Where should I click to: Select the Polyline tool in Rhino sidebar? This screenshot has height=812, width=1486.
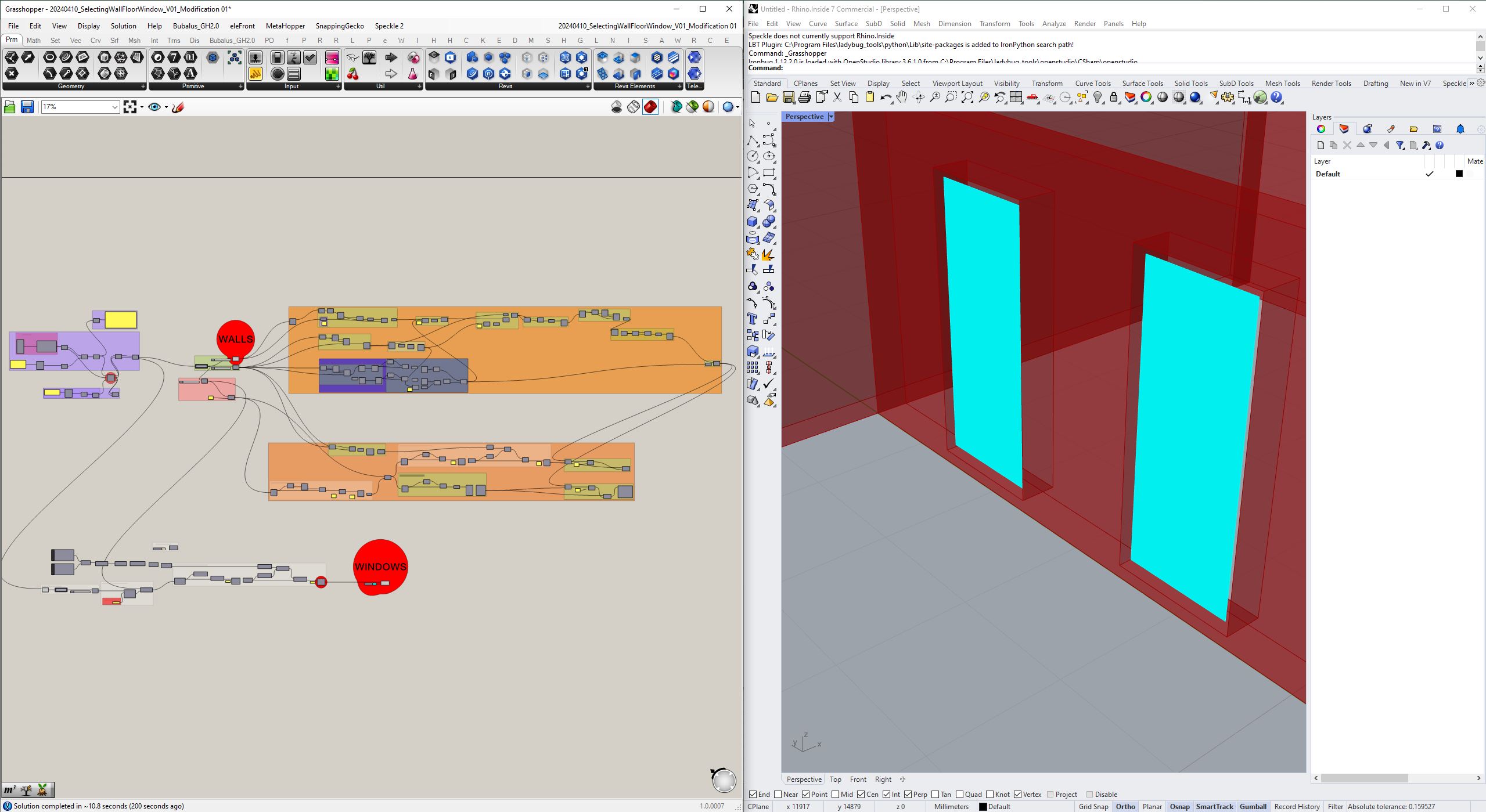coord(753,140)
